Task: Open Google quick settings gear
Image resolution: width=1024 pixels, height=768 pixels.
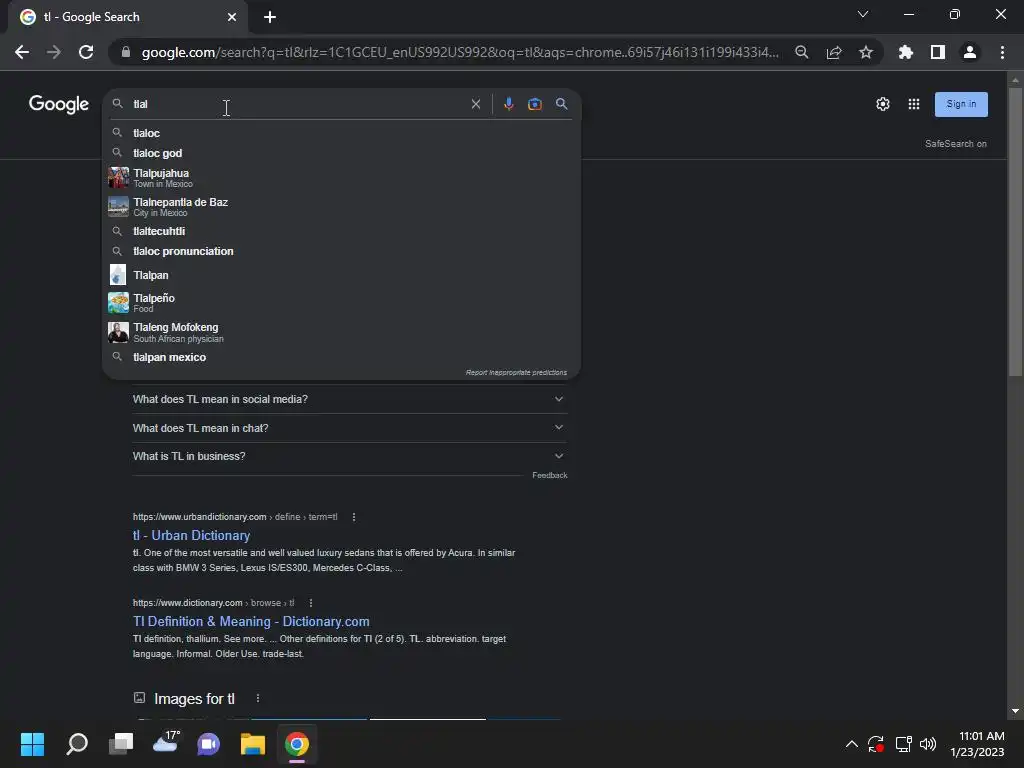Action: pos(883,104)
